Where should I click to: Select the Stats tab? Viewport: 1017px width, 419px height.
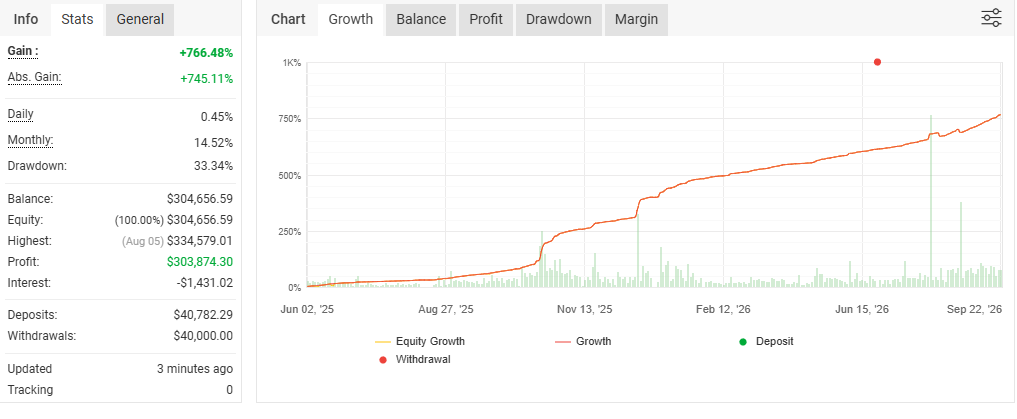[x=77, y=19]
